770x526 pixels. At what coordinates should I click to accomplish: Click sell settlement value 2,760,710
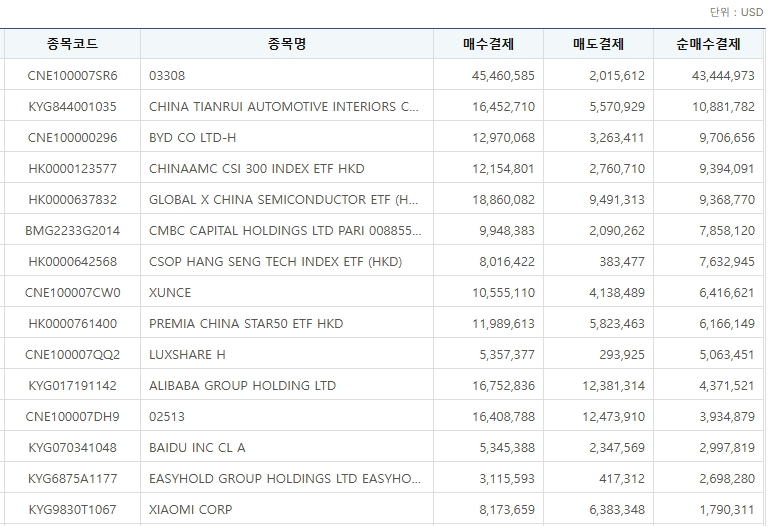[617, 168]
